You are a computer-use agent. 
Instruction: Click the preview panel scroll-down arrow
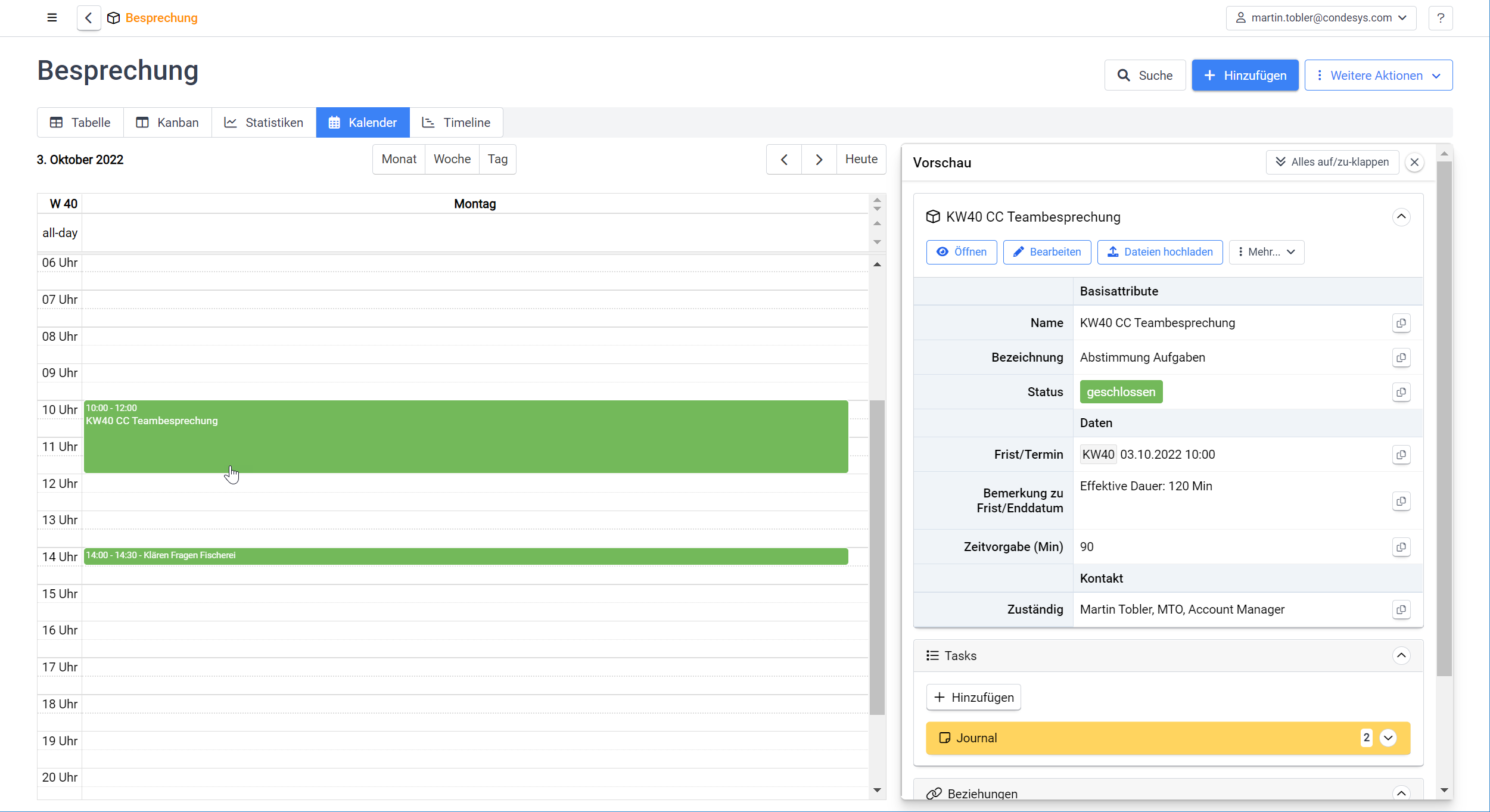[x=1444, y=790]
